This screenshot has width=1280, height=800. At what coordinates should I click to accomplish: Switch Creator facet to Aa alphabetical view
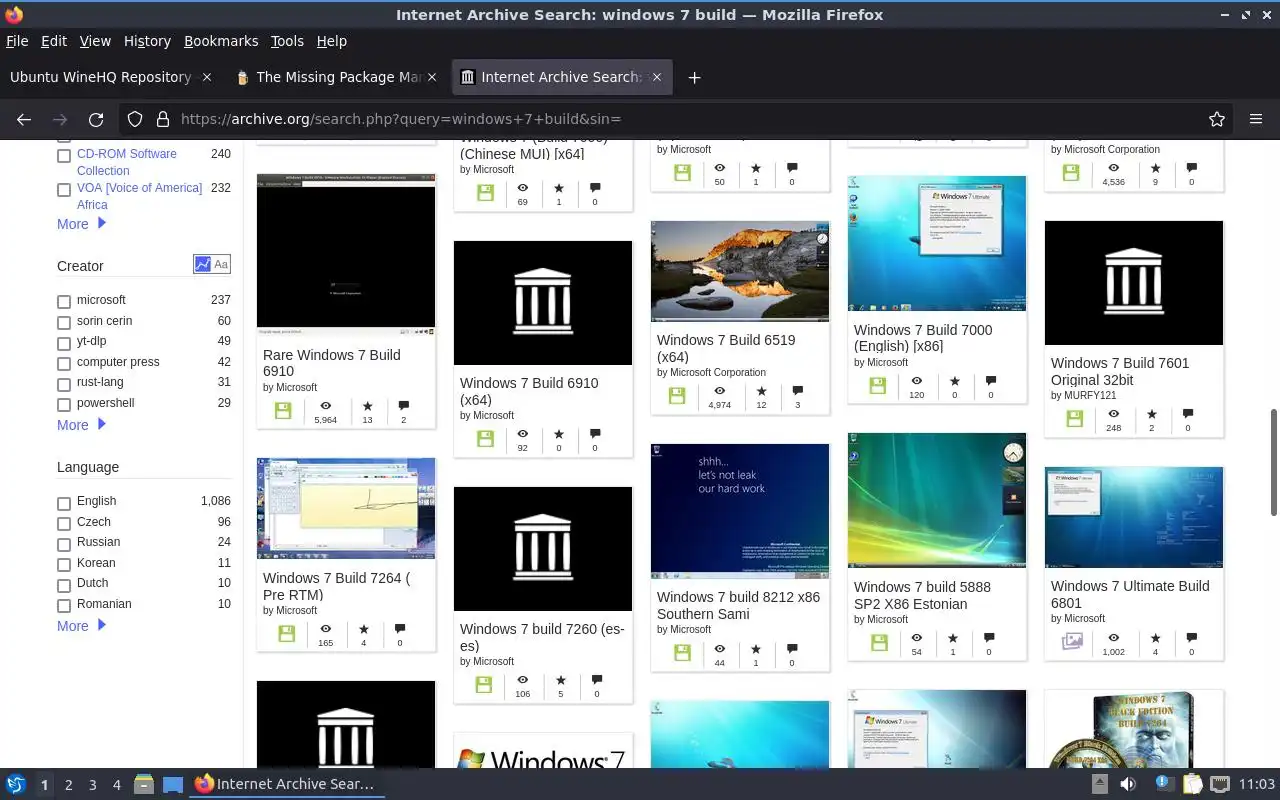(221, 264)
